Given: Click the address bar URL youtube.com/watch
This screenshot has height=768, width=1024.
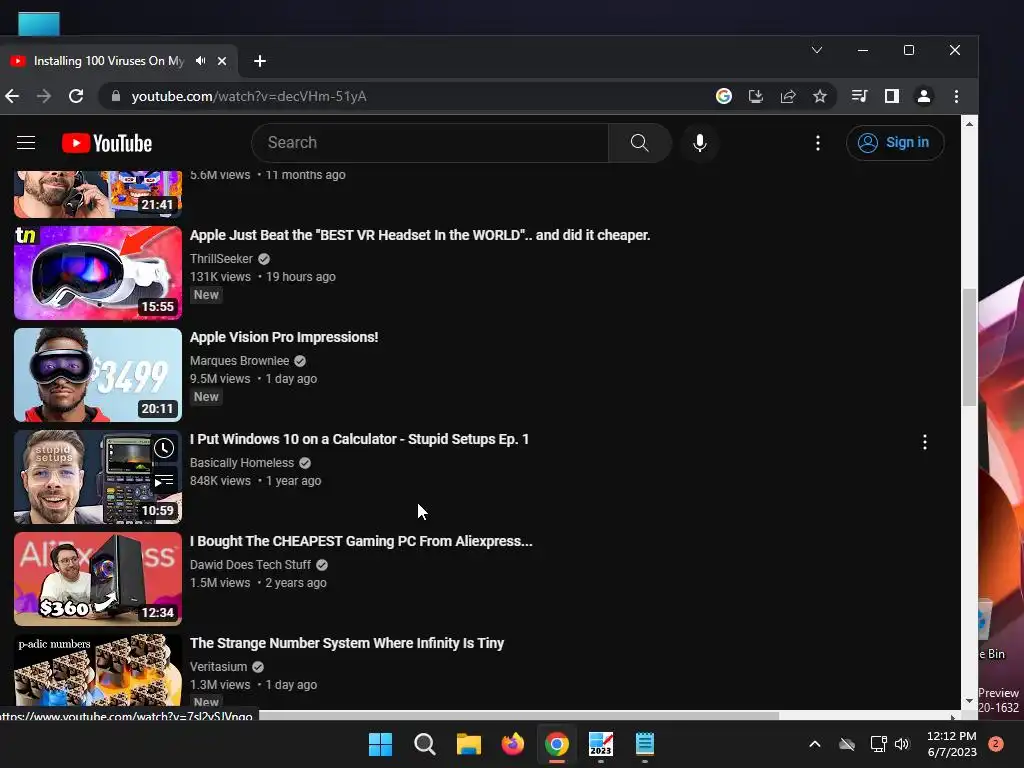Looking at the screenshot, I should coord(249,96).
